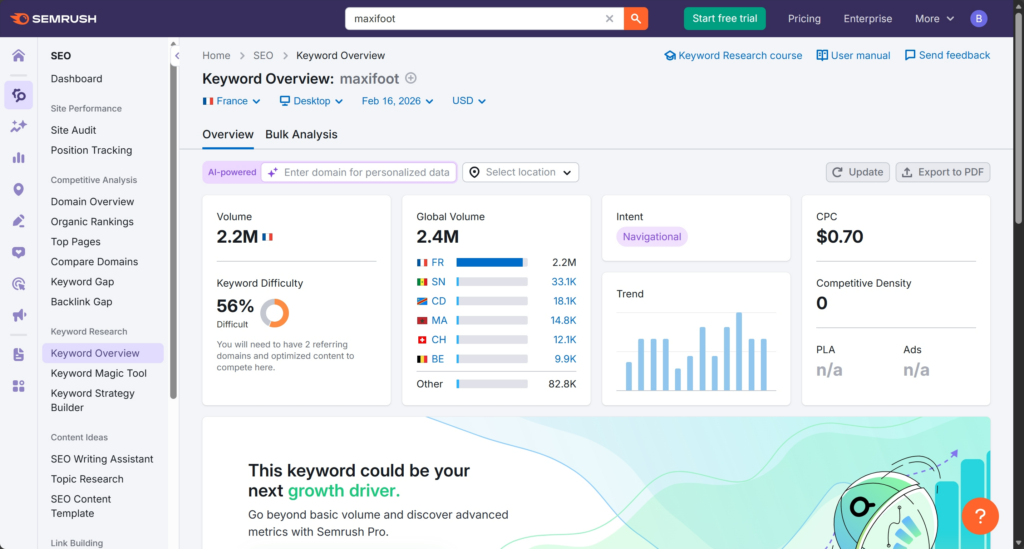Screen dimensions: 1024x549
Task: Open Keyword Magic Tool in sidebar
Action: 99,373
